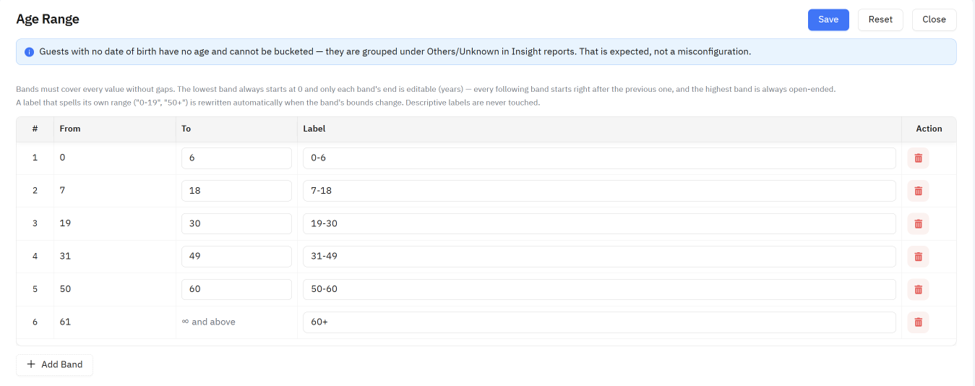Click the From value 50
Screen dimensions: 975x386
65,289
